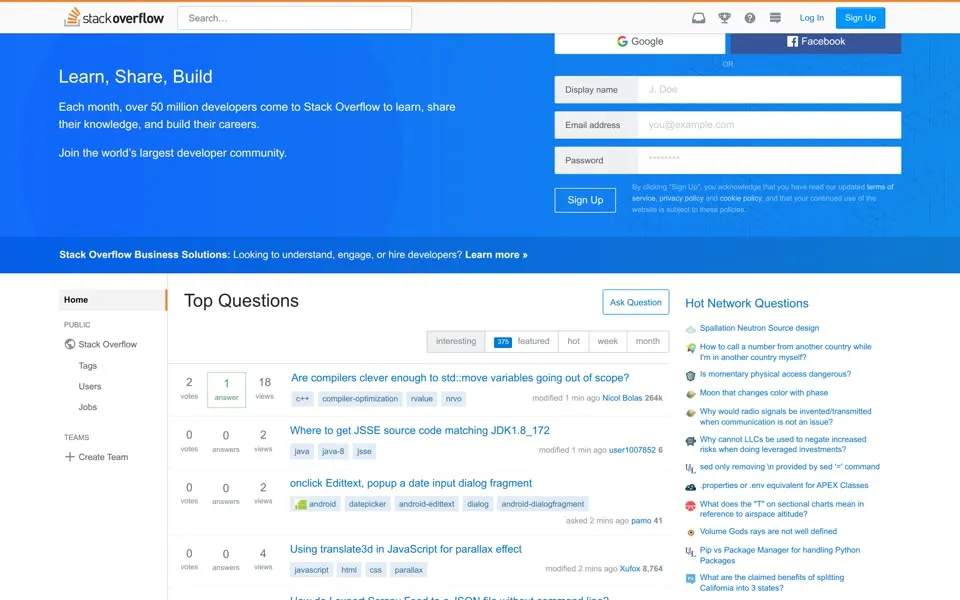Click site icon beside splitting California question

pos(691,579)
